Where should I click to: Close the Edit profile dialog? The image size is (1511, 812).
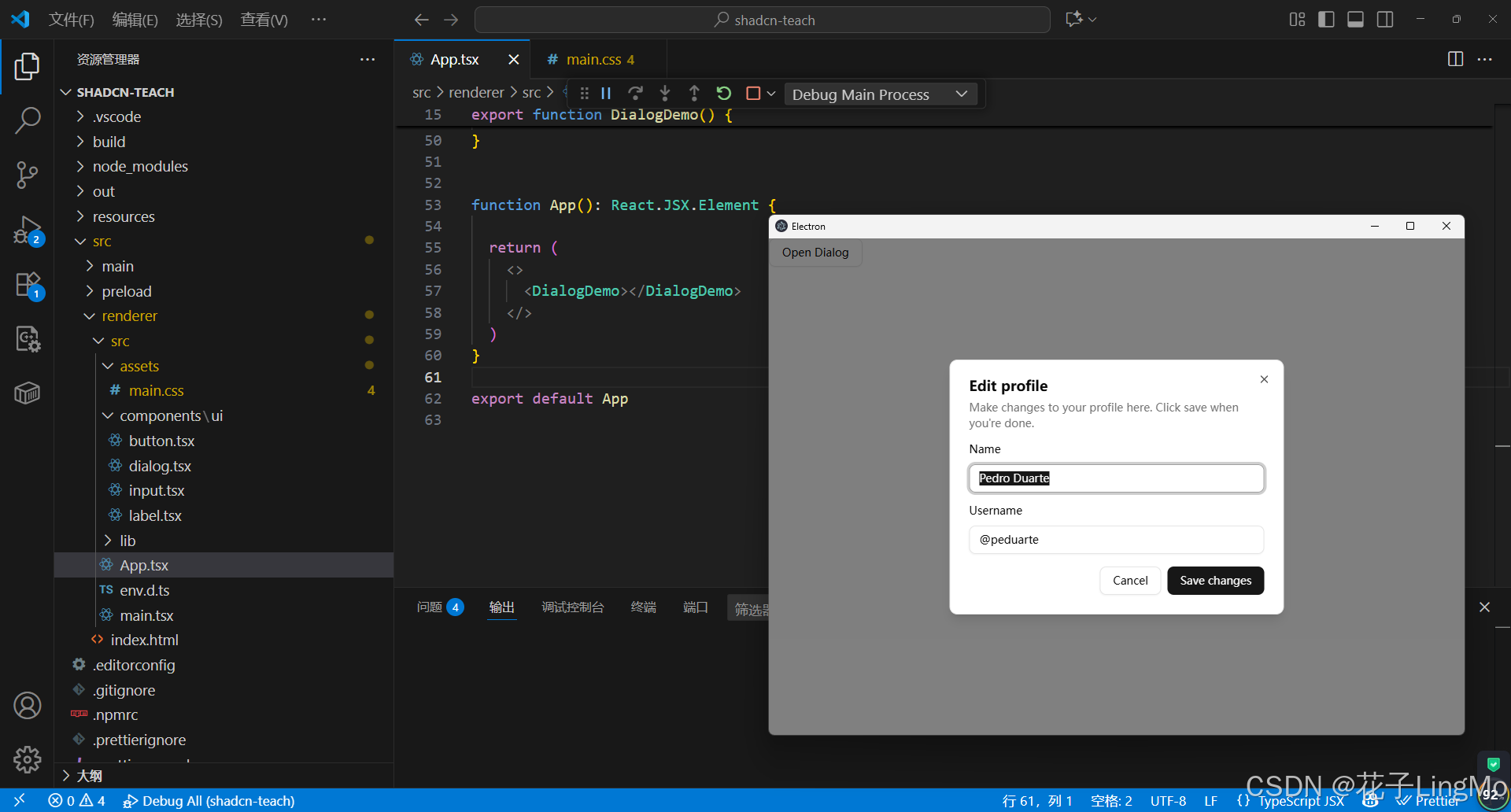pos(1264,379)
